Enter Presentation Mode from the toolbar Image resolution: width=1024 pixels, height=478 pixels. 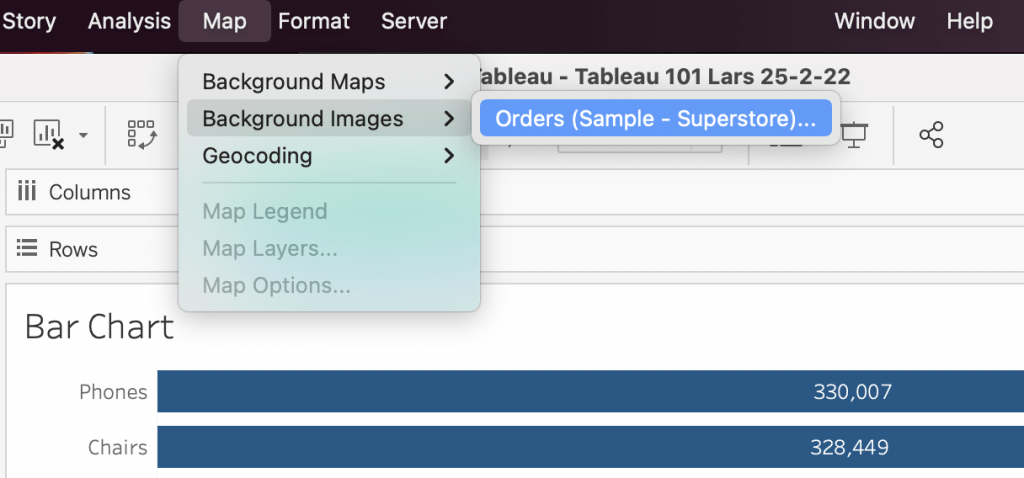click(853, 134)
